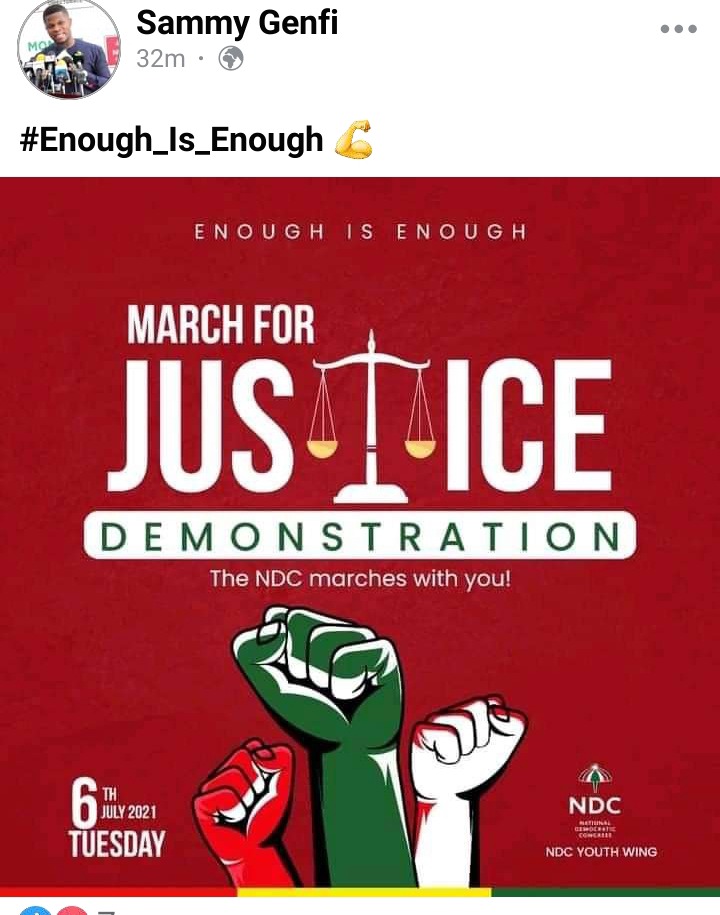Click the DEMONSTRATION white banner
The height and width of the screenshot is (915, 720).
[x=359, y=535]
